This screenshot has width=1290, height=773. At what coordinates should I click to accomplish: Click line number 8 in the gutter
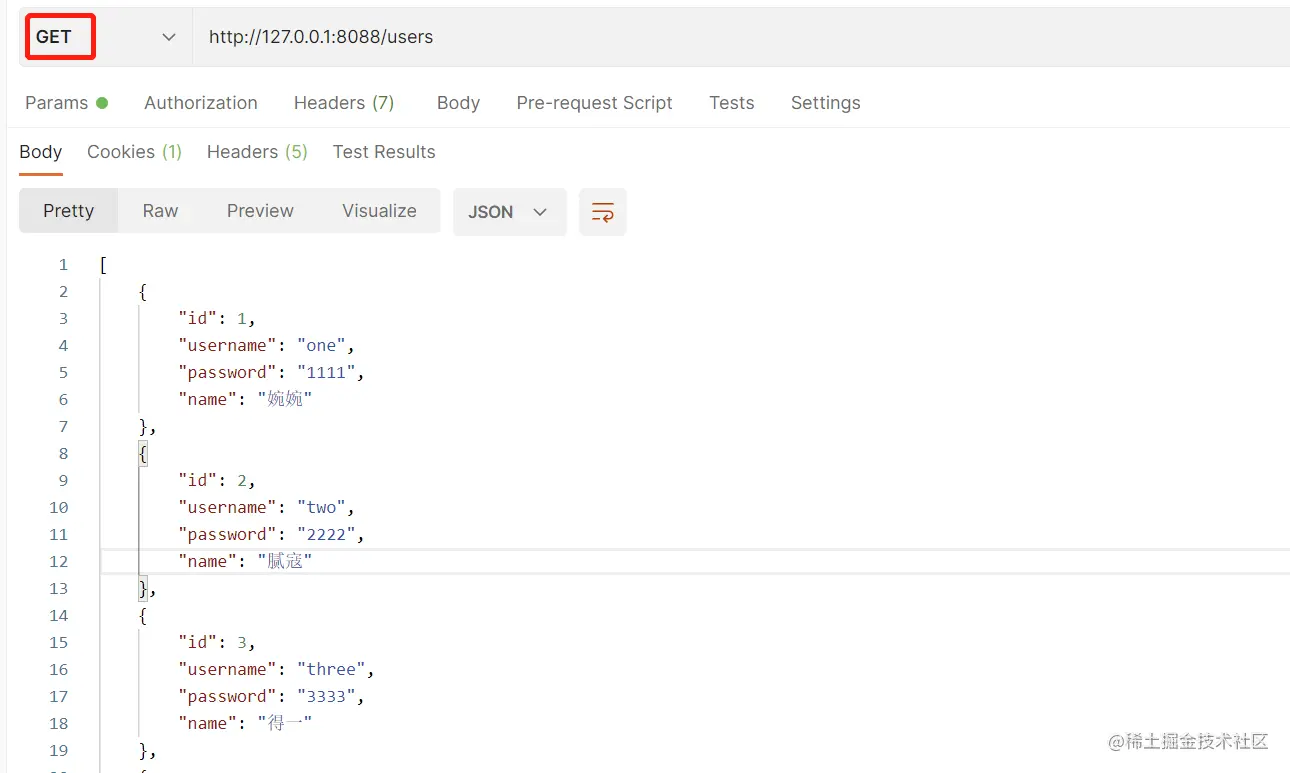[x=63, y=454]
